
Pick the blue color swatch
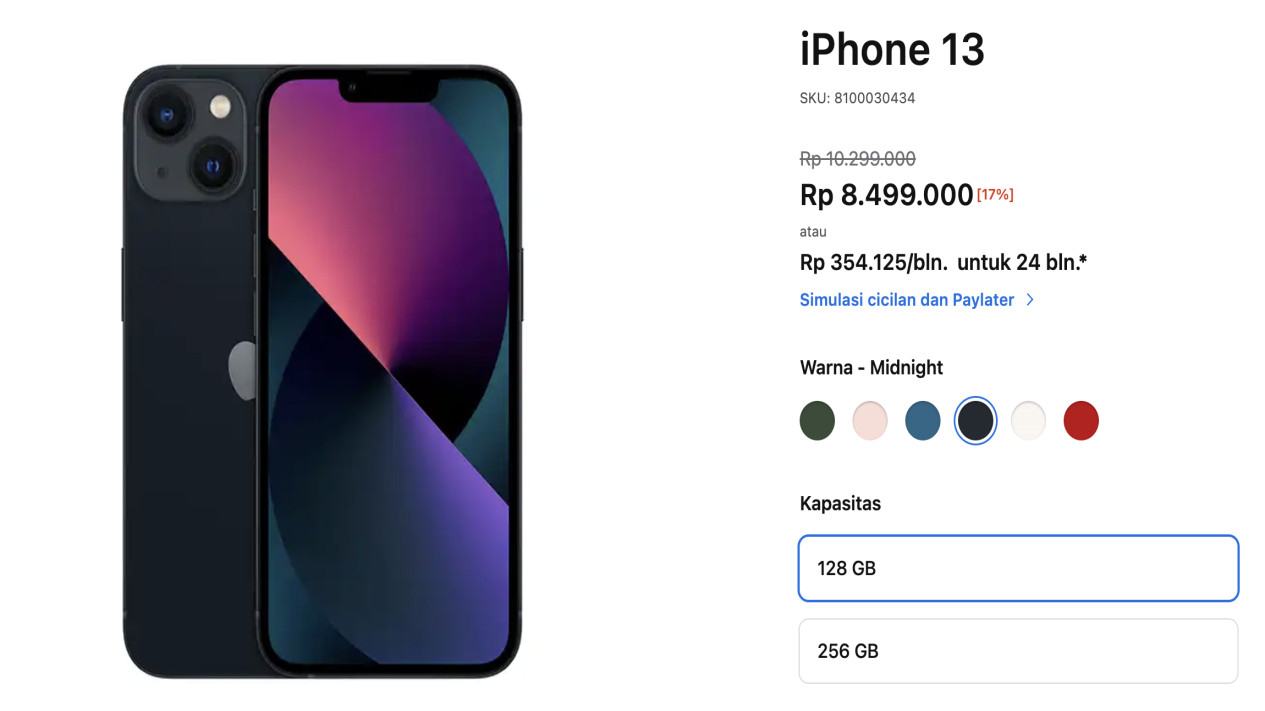pos(923,421)
